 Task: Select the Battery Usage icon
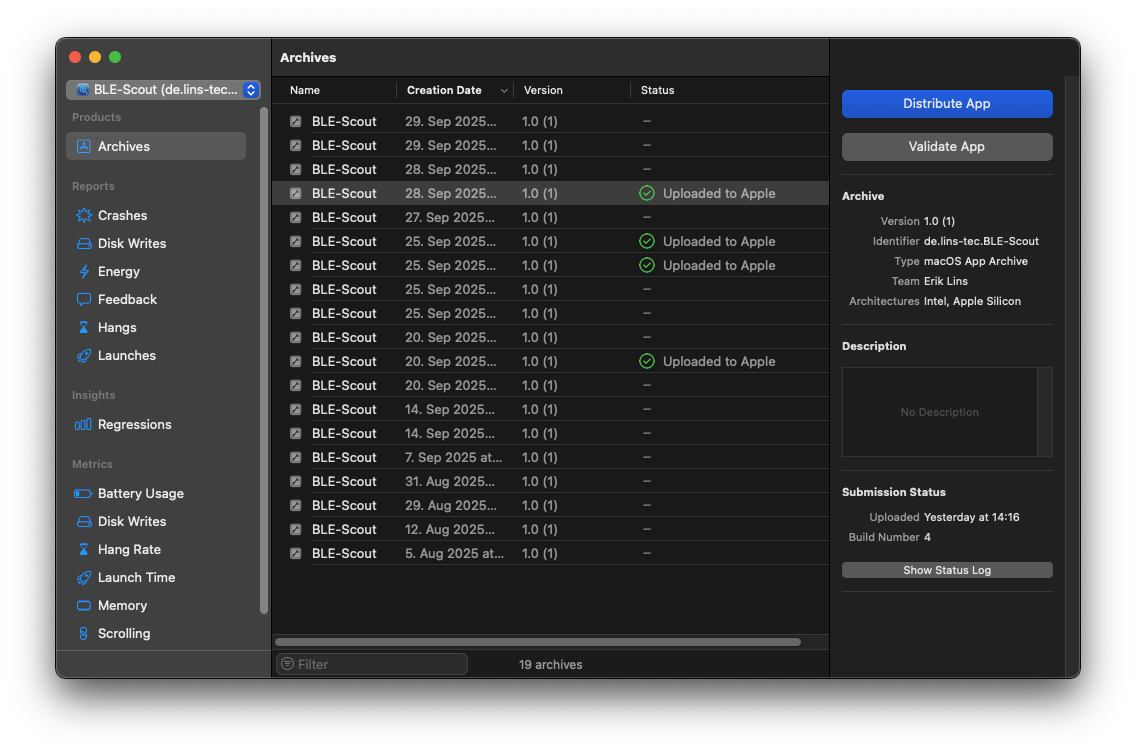(84, 494)
